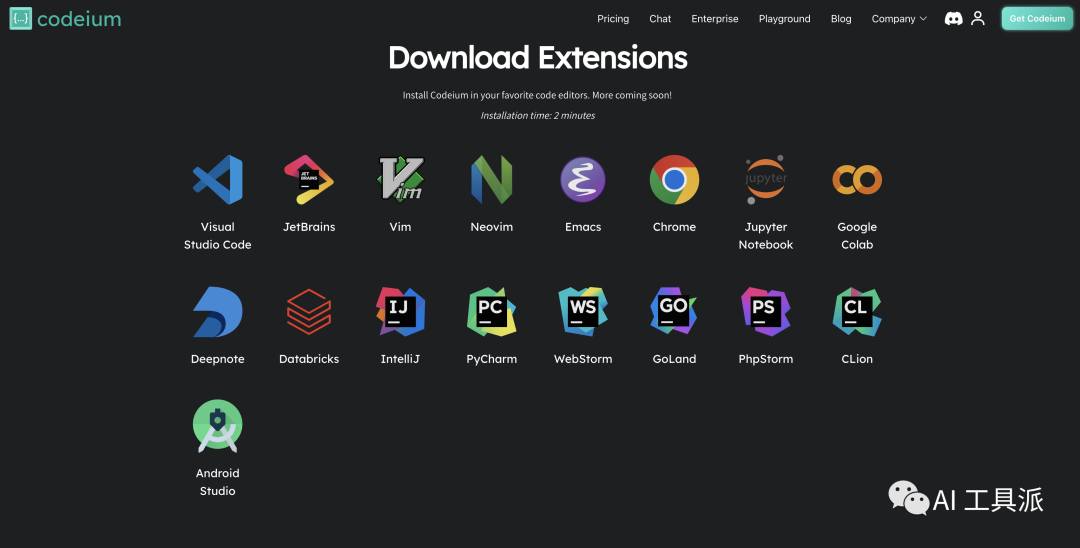
Task: Click the Visual Studio Code icon
Action: click(x=218, y=180)
